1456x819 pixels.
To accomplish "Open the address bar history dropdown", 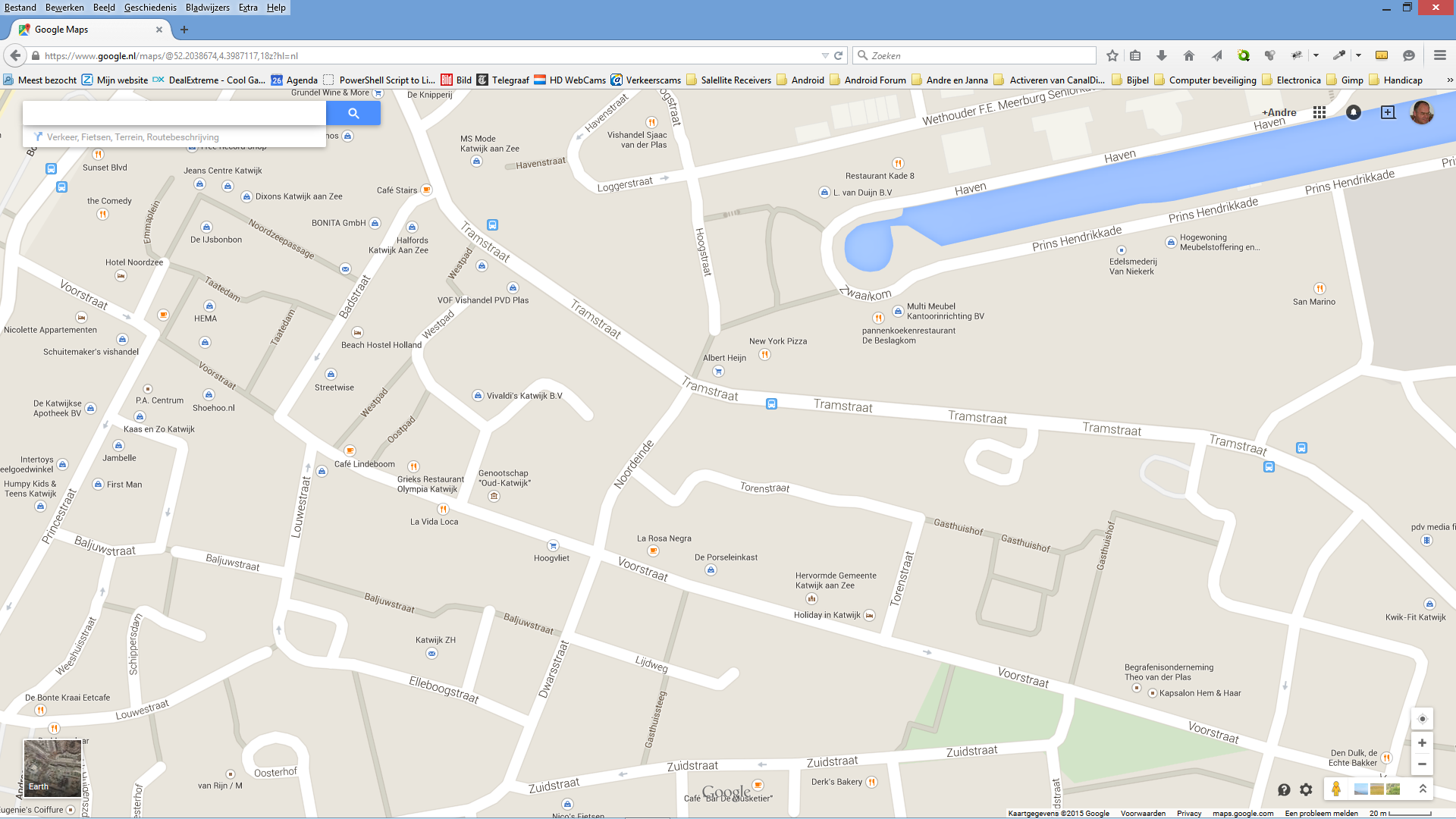I will click(825, 55).
